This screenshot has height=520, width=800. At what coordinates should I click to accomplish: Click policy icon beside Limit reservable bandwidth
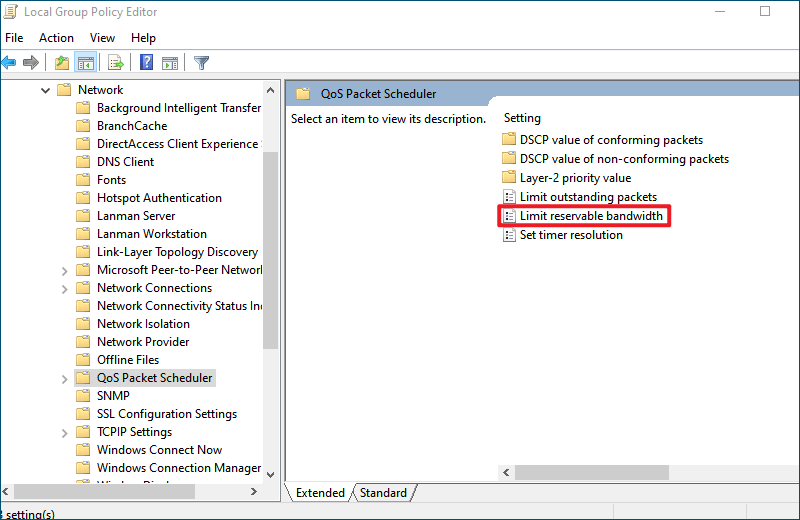click(x=509, y=215)
